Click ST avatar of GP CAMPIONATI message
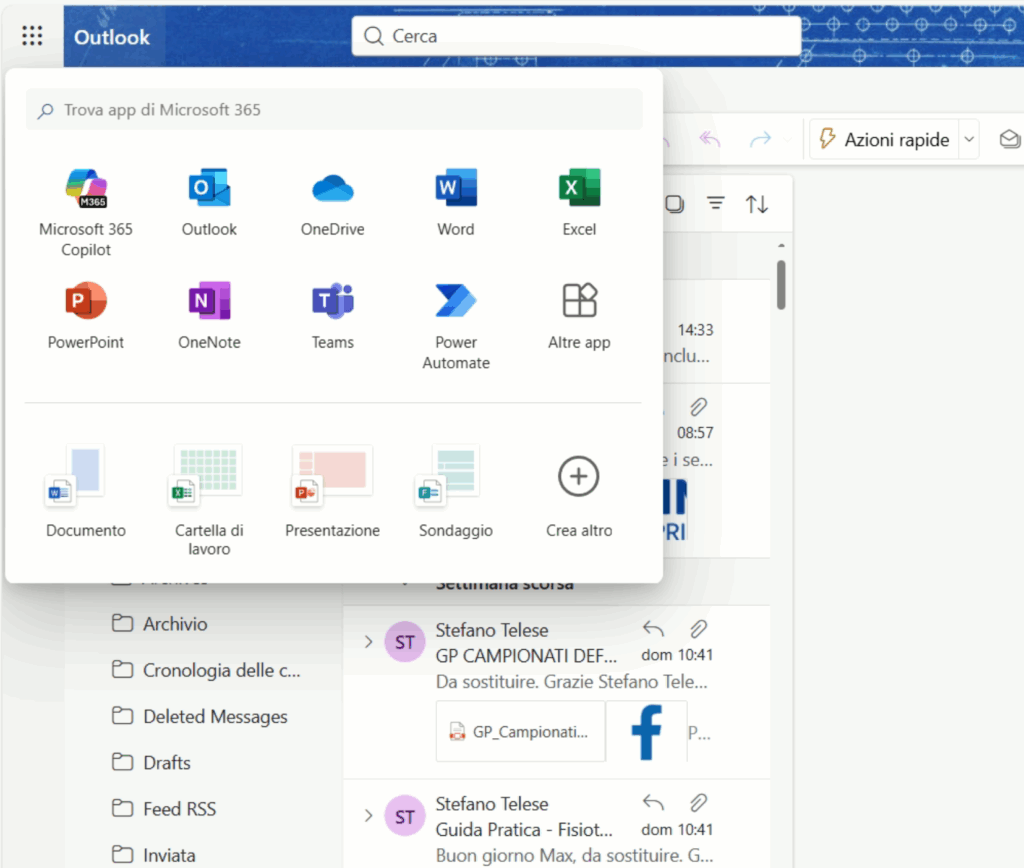The image size is (1024, 868). (x=405, y=642)
